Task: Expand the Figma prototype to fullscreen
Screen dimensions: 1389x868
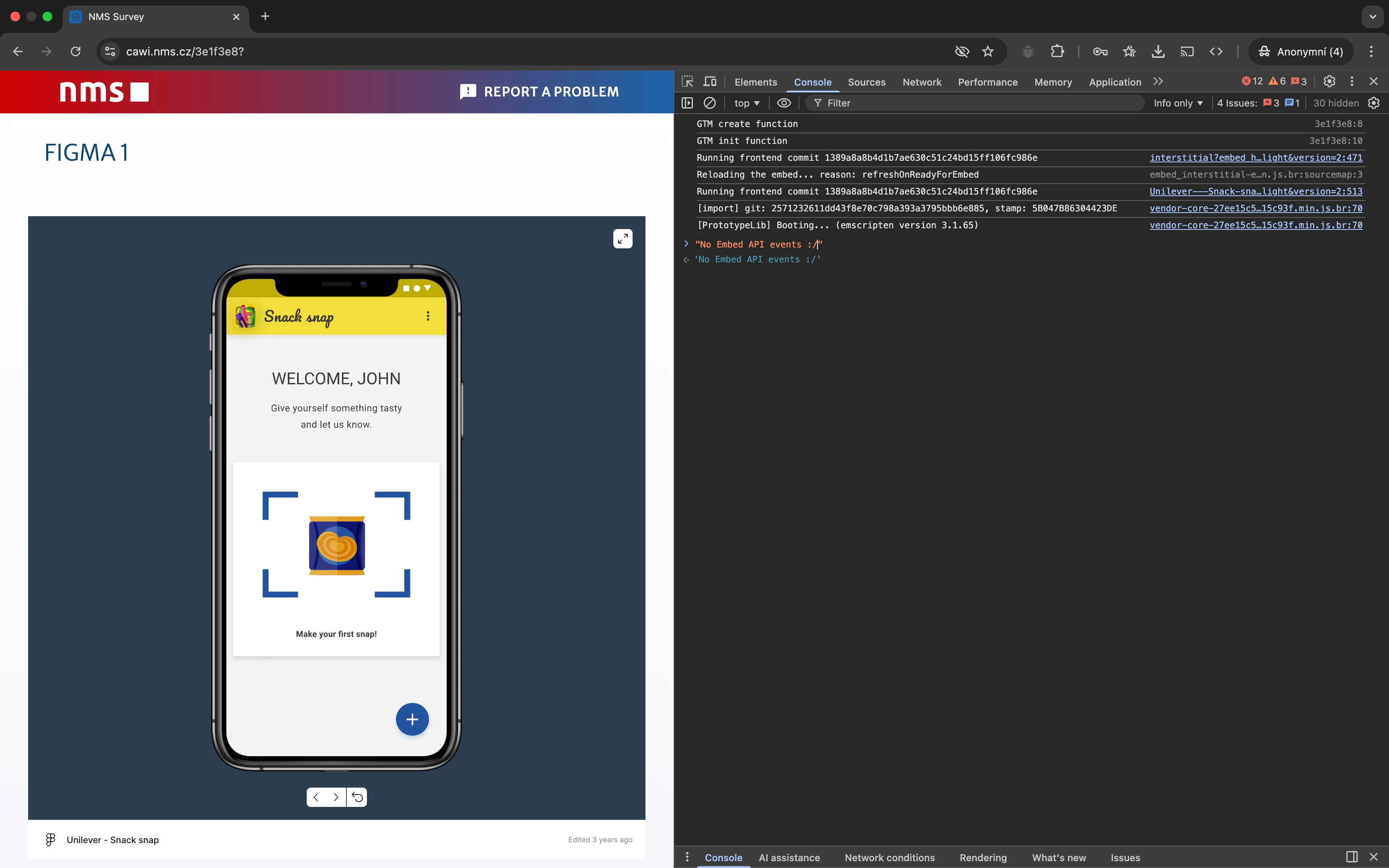Action: click(x=623, y=238)
